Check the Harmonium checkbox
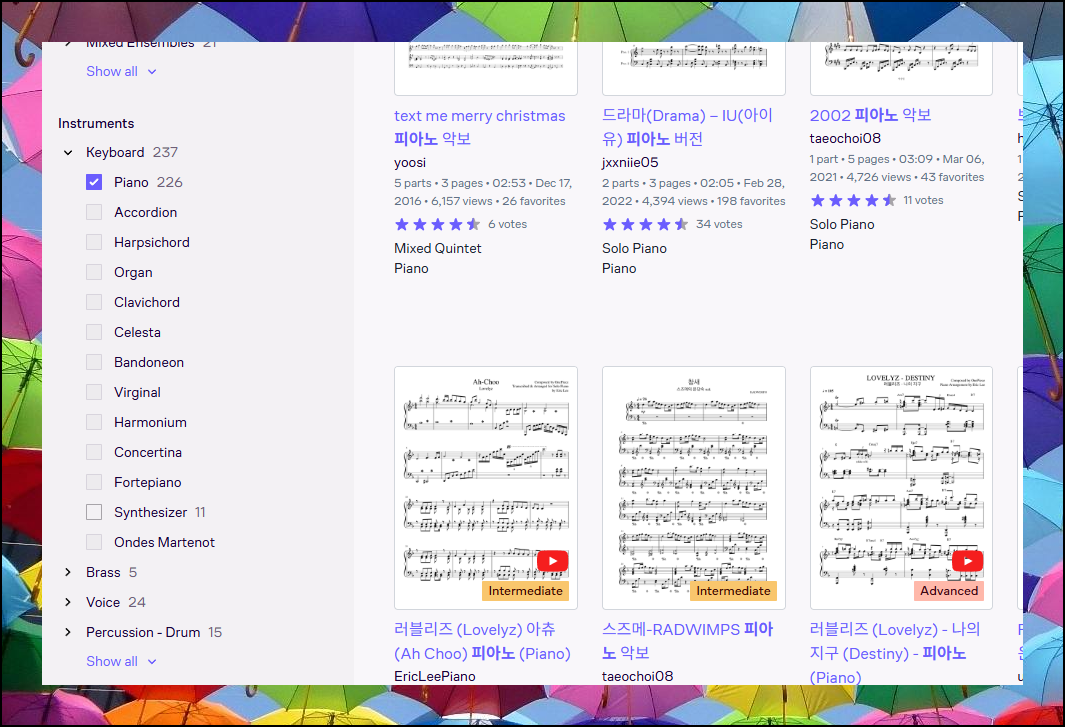The width and height of the screenshot is (1065, 727). (x=94, y=422)
